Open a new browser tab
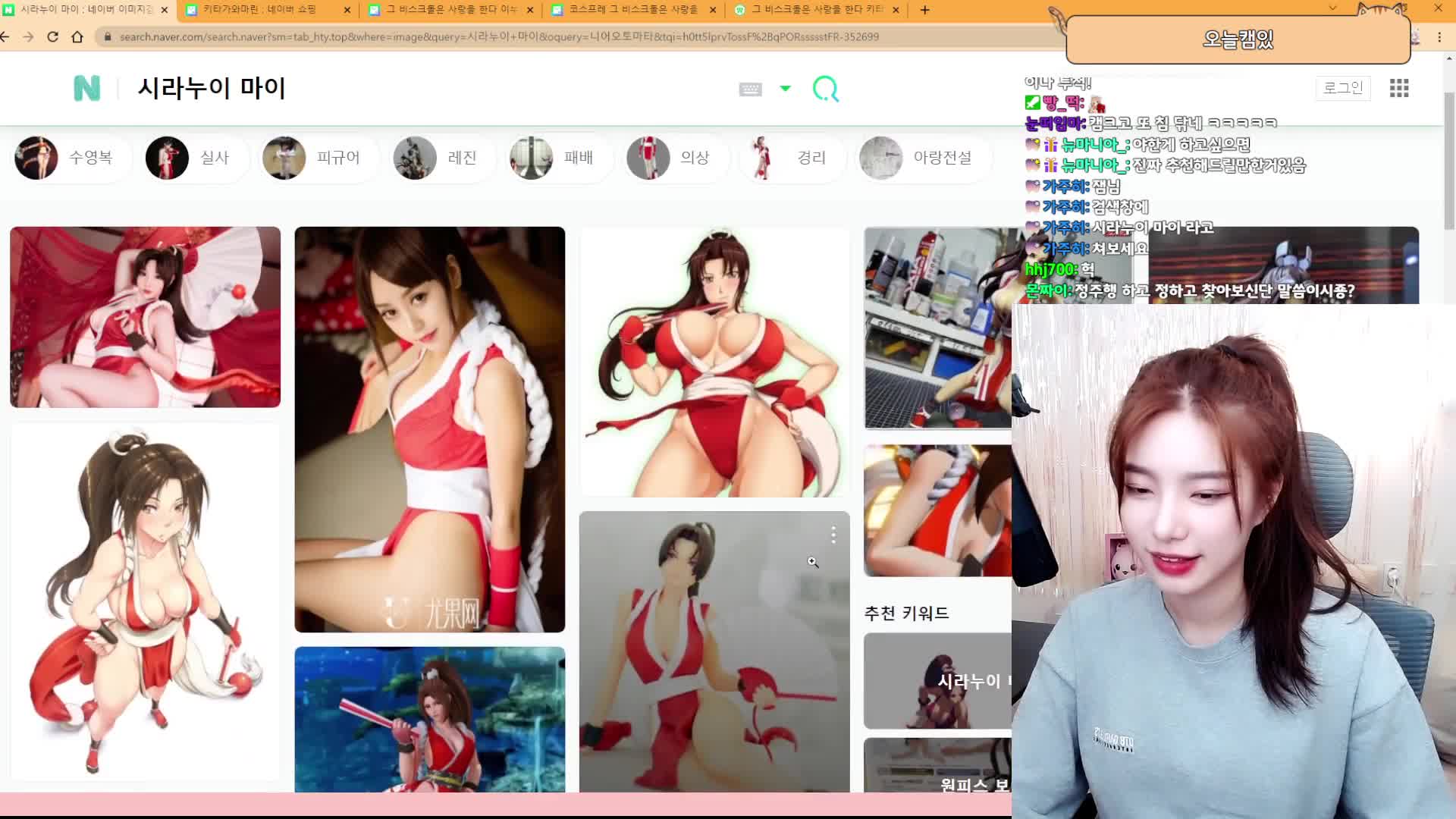The image size is (1456, 819). (x=924, y=10)
